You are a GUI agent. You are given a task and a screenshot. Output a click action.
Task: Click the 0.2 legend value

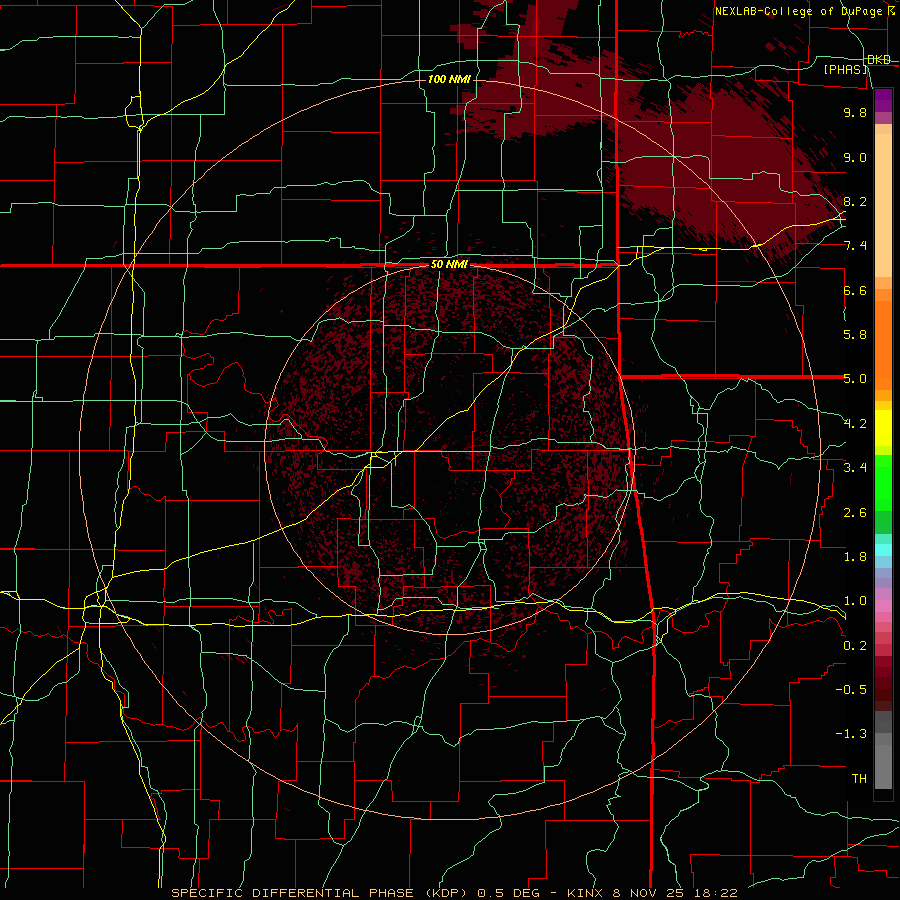point(855,646)
